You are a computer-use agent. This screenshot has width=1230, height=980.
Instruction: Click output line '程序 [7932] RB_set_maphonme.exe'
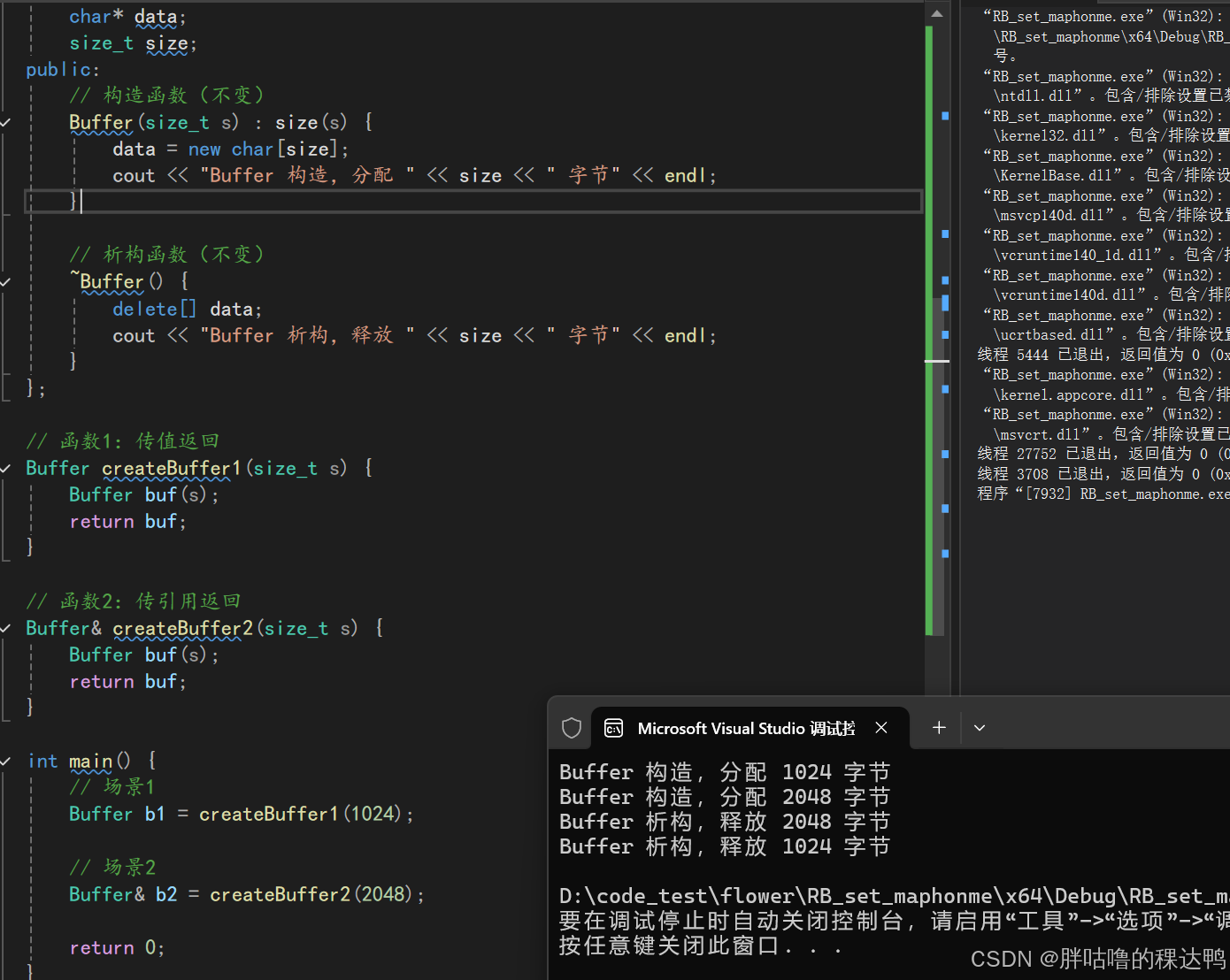1103,494
